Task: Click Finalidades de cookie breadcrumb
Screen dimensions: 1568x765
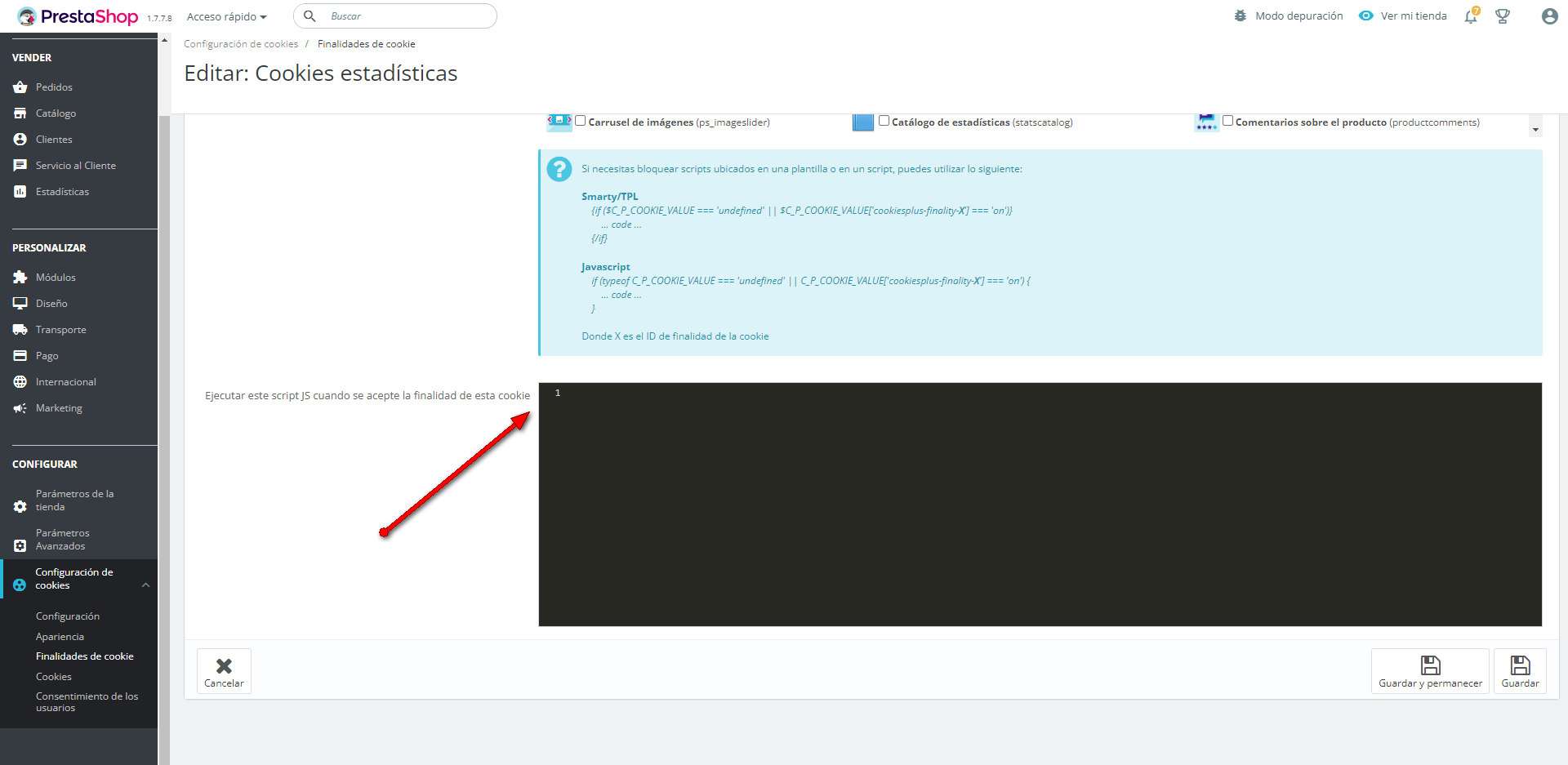Action: point(367,44)
